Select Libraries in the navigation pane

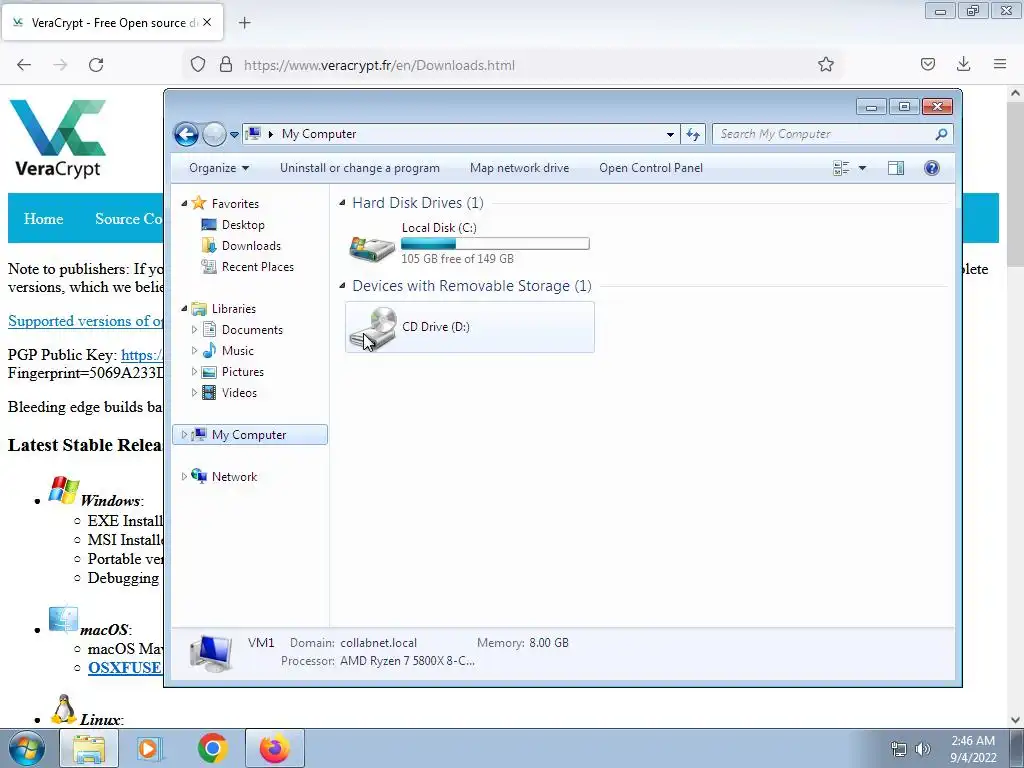(x=234, y=308)
